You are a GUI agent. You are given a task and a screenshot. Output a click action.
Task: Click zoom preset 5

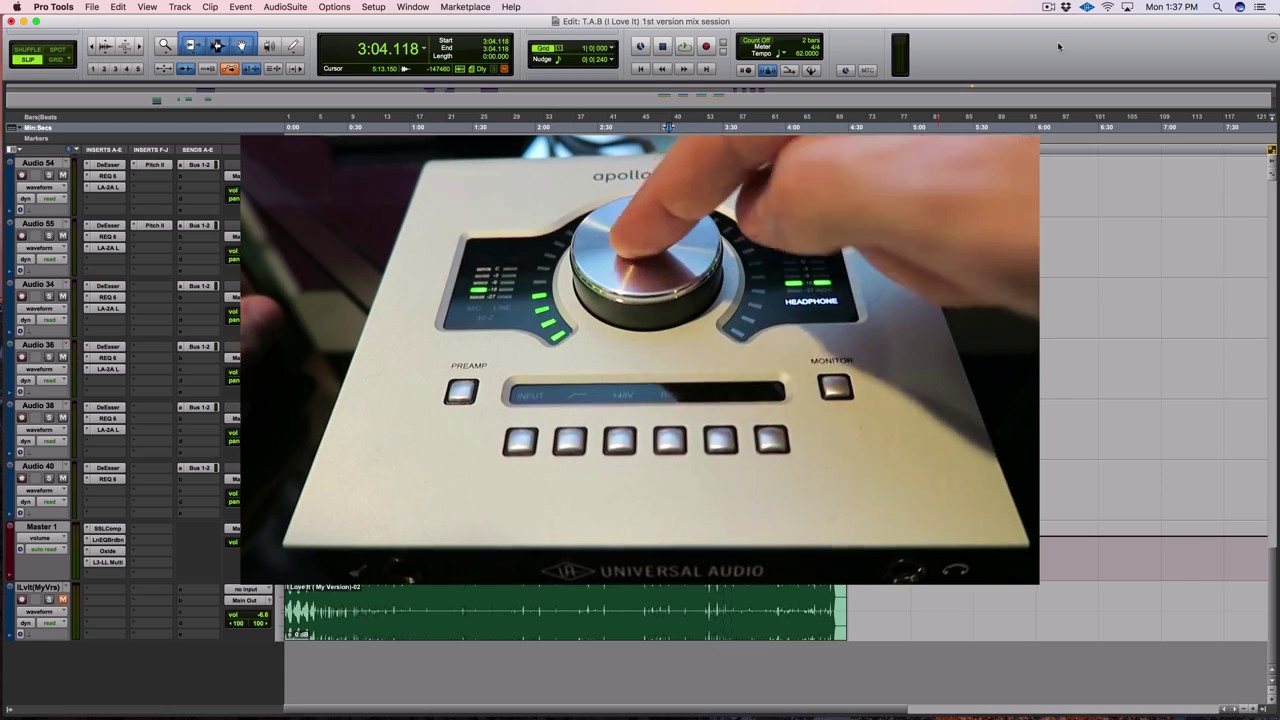coord(138,69)
